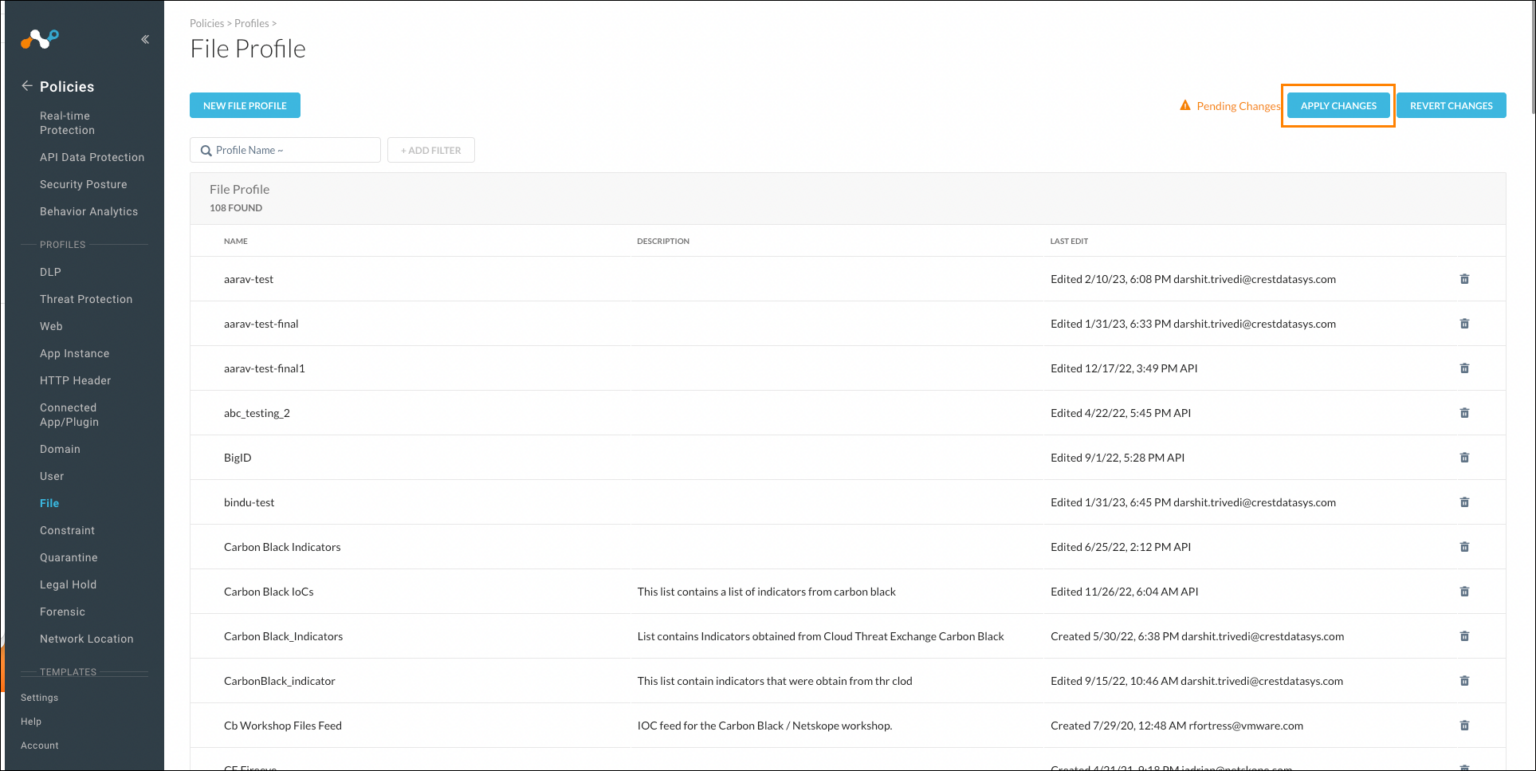The height and width of the screenshot is (771, 1536).
Task: Click the Pending Changes warning triangle
Action: point(1185,104)
